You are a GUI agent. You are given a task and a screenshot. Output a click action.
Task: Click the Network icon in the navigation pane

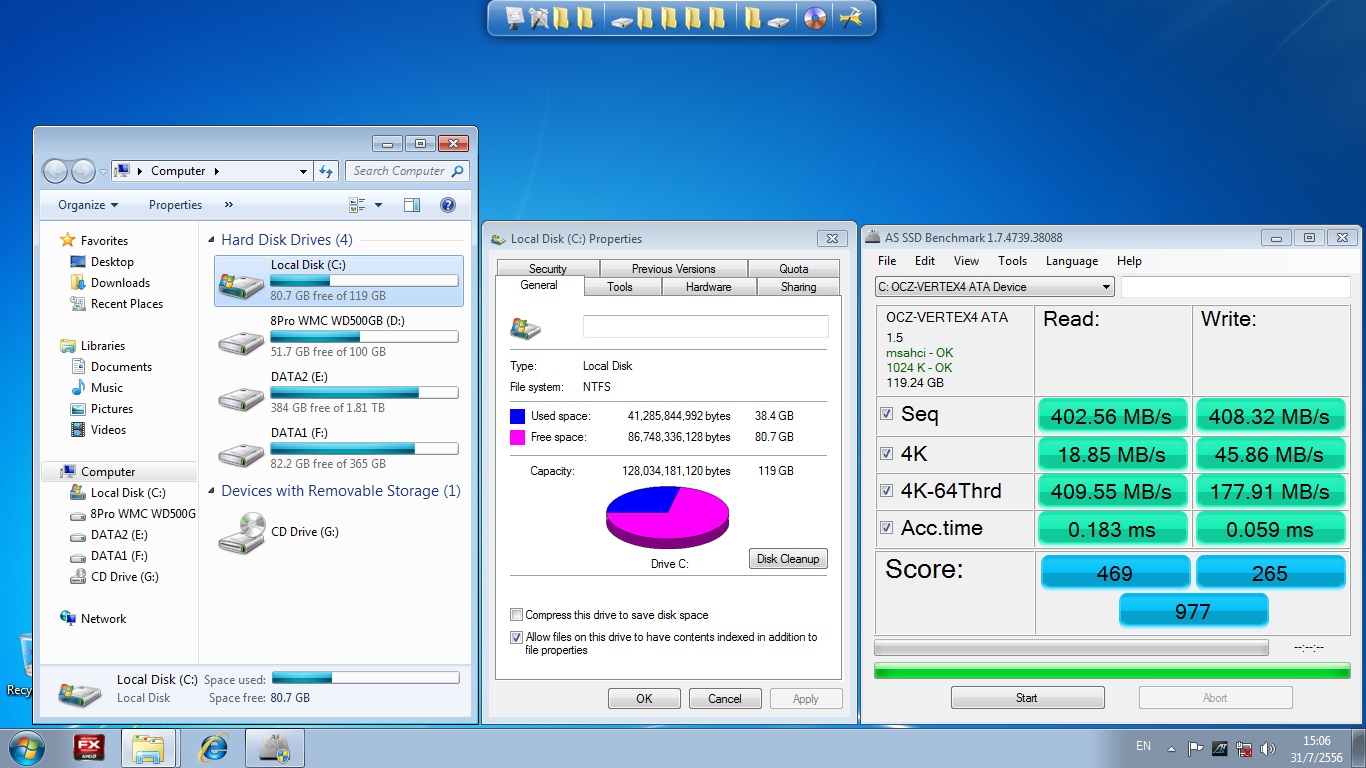pyautogui.click(x=68, y=618)
